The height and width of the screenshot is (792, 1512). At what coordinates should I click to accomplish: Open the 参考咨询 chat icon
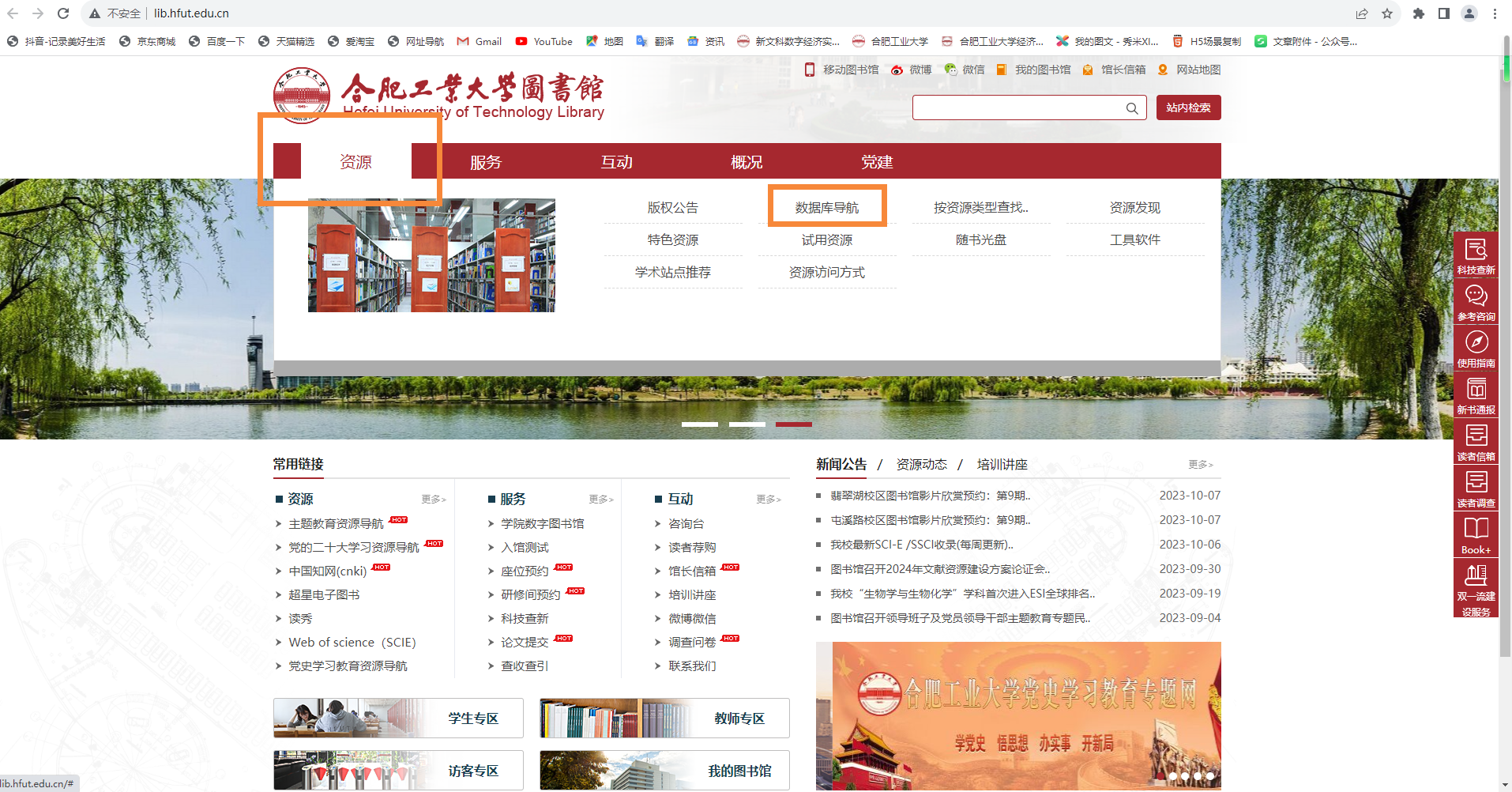1476,297
